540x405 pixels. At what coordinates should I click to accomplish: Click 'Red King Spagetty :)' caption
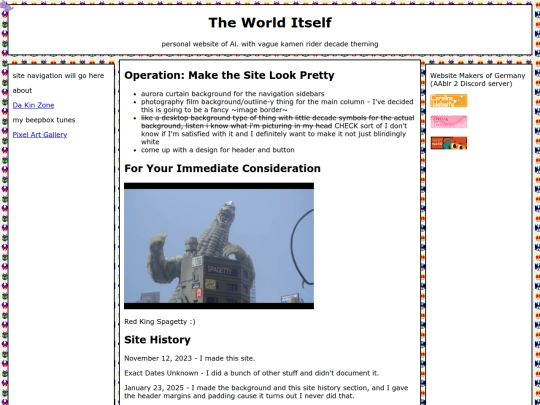(x=160, y=322)
